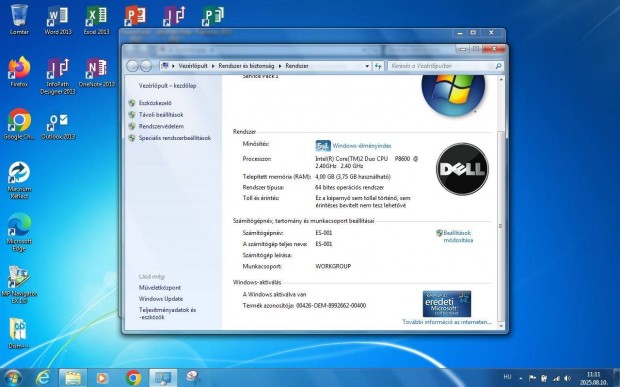Open the PowerPoint desktop shortcut
Image resolution: width=620 pixels, height=387 pixels.
click(x=135, y=17)
